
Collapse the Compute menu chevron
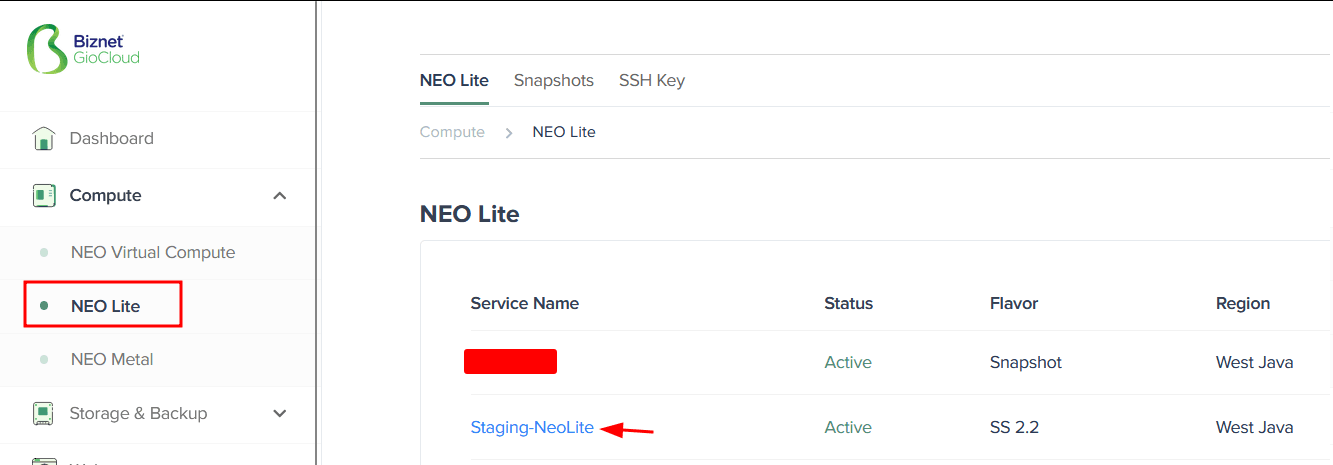[x=280, y=196]
